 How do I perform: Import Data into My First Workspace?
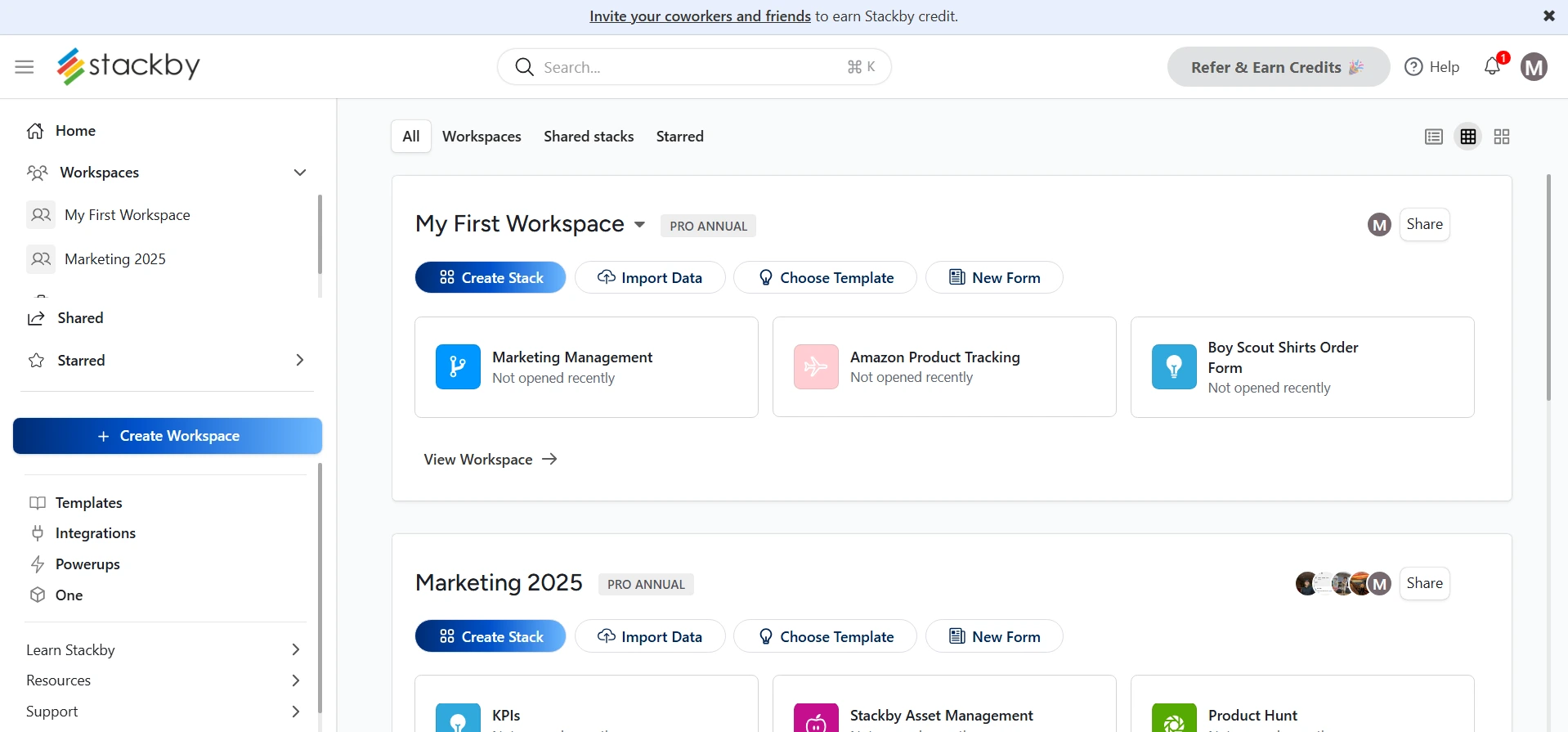[x=650, y=277]
